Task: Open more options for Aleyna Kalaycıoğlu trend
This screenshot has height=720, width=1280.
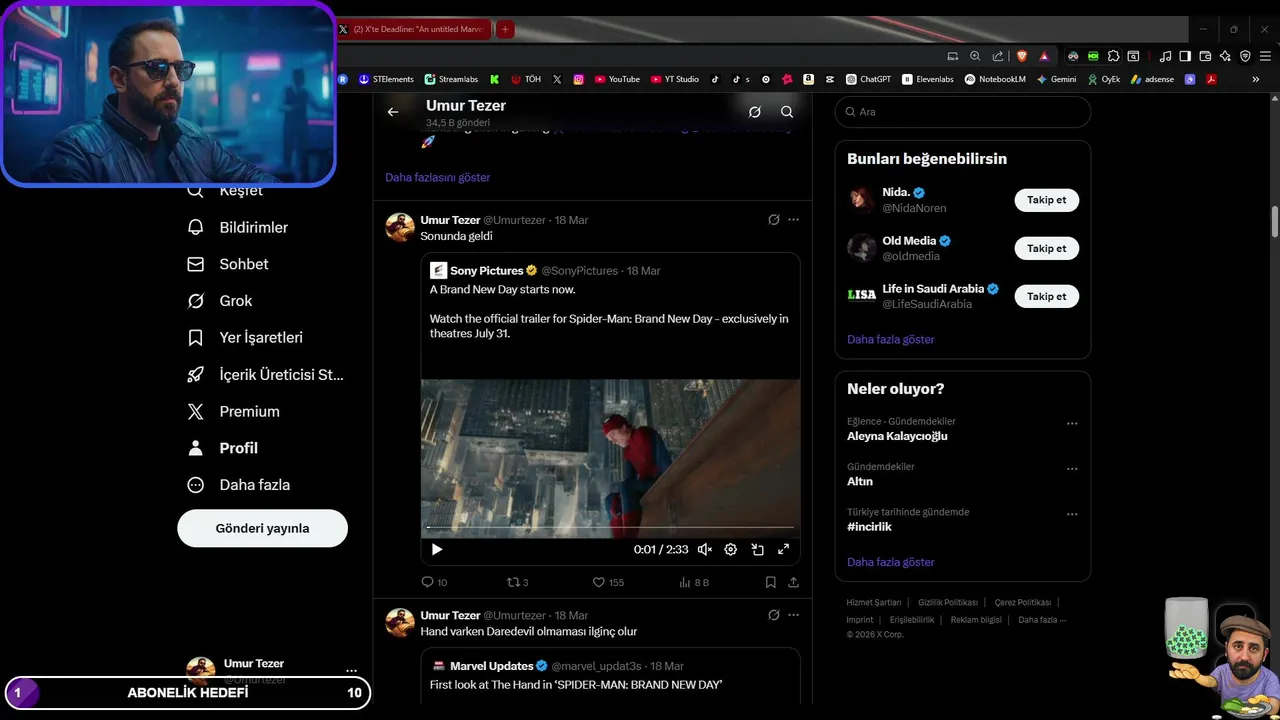Action: (x=1072, y=423)
